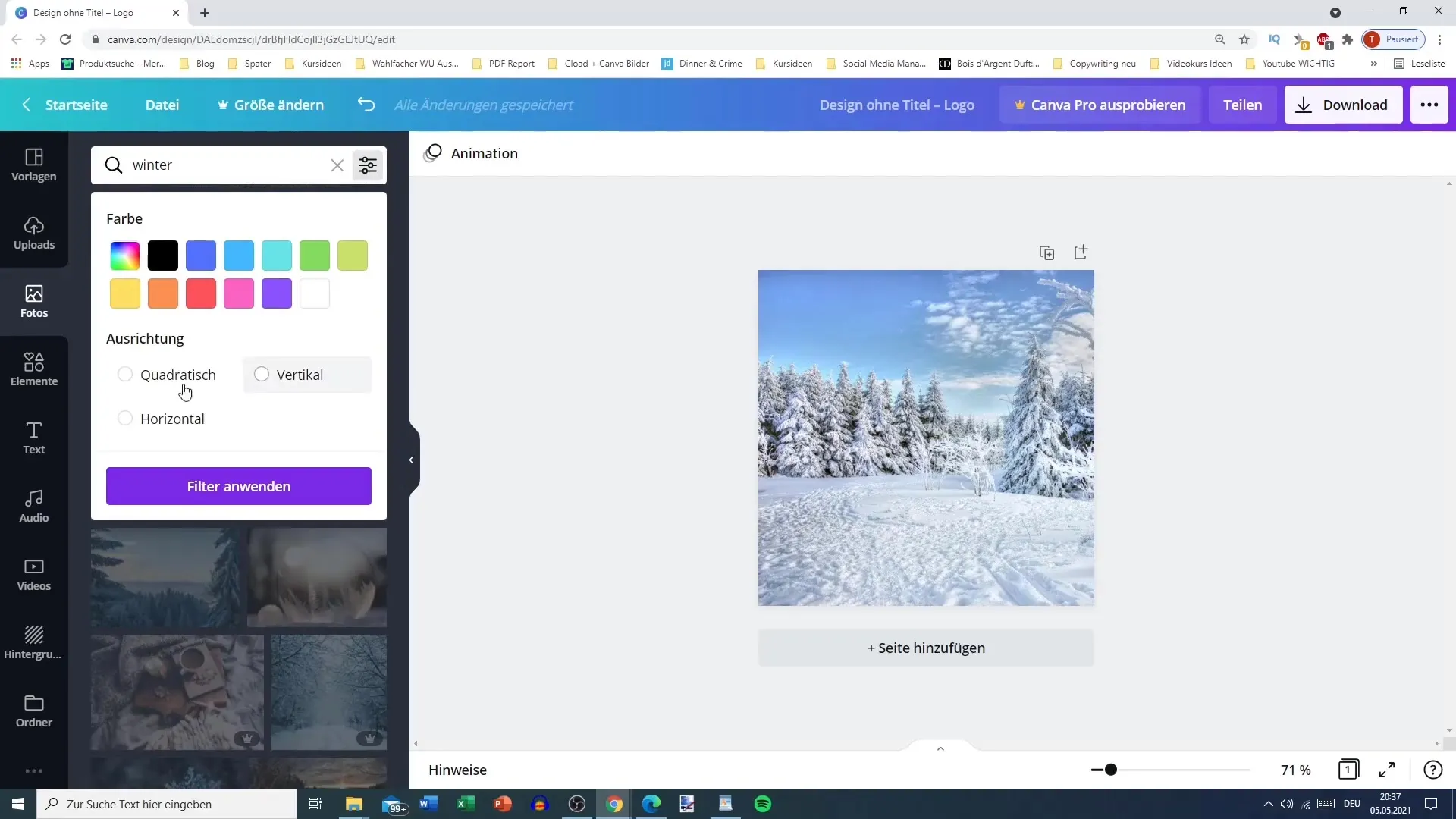The width and height of the screenshot is (1456, 819).
Task: Select the Quadratisch radio button
Action: (125, 374)
